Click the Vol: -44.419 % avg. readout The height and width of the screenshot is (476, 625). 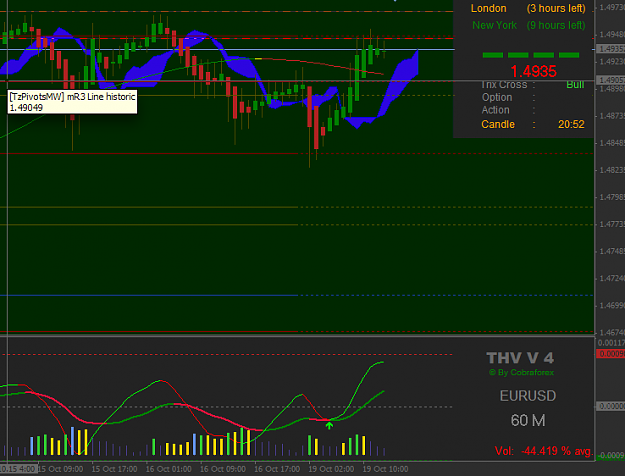(543, 451)
